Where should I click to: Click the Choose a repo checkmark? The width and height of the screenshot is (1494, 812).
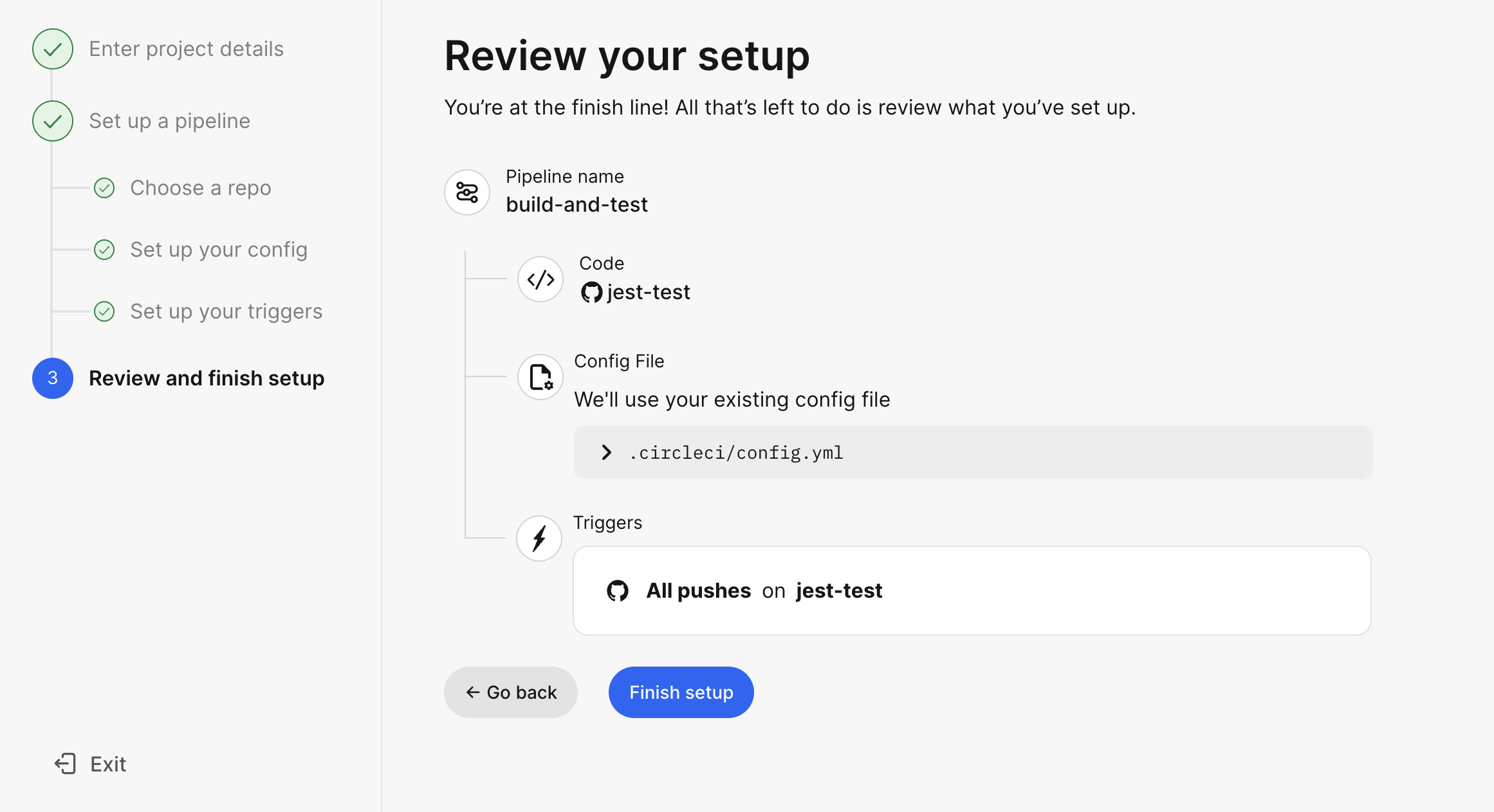click(104, 188)
